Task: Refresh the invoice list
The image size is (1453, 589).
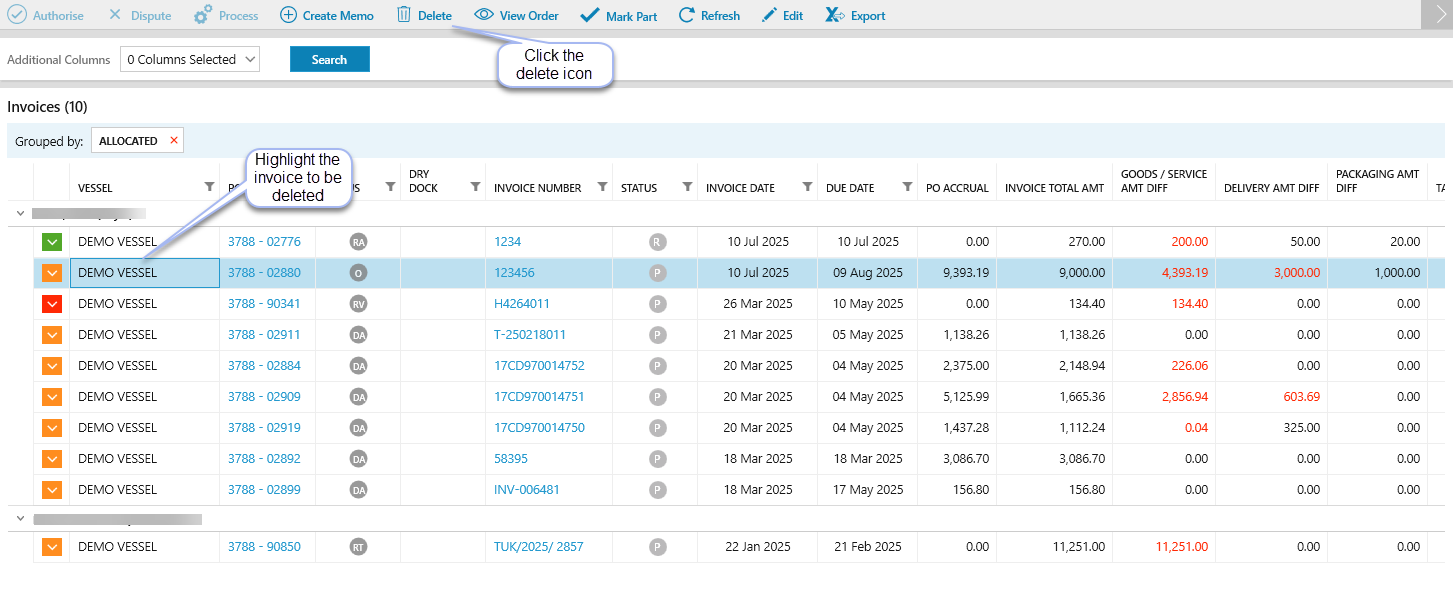Action: [x=686, y=15]
